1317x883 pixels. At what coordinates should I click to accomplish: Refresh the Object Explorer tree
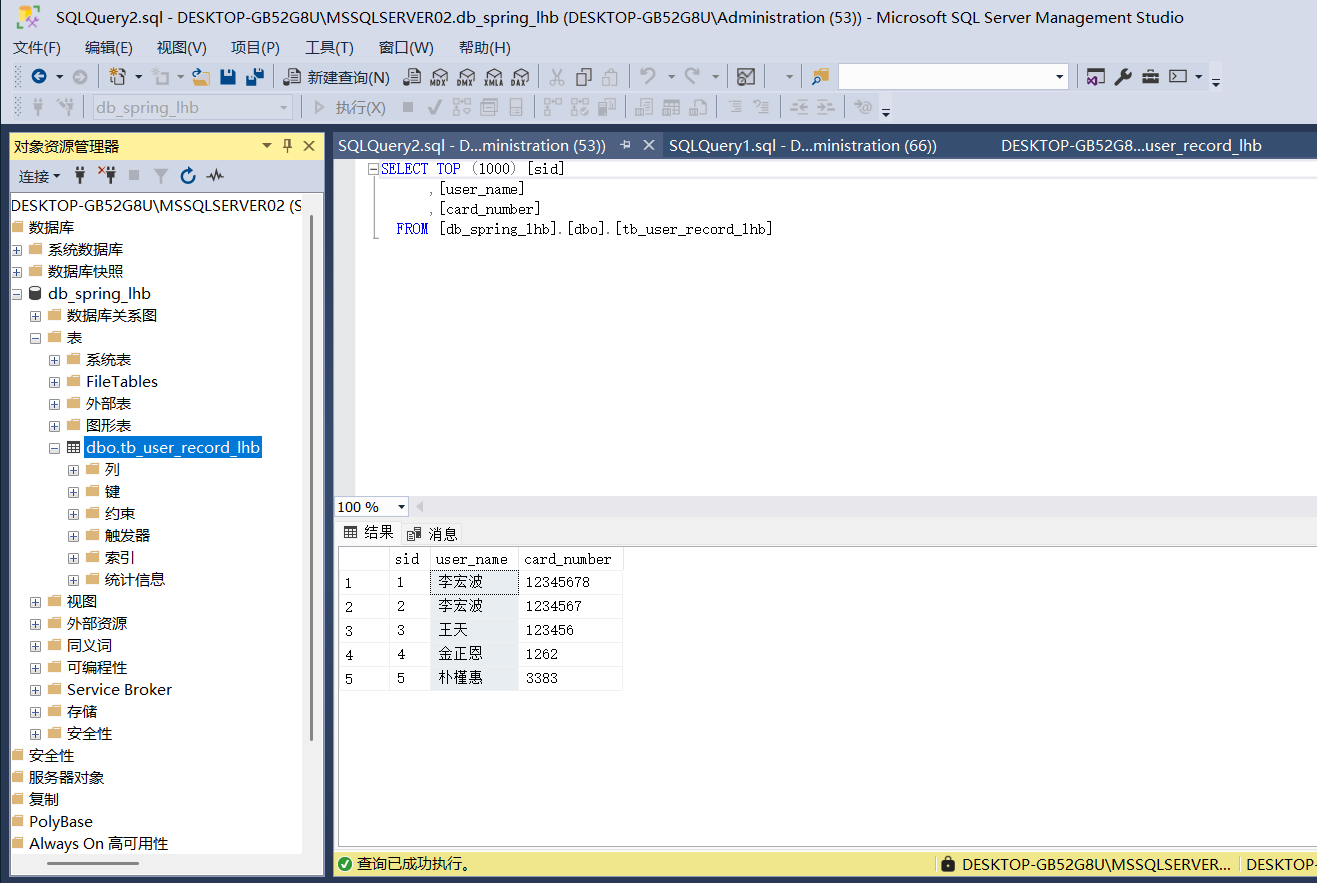(188, 176)
